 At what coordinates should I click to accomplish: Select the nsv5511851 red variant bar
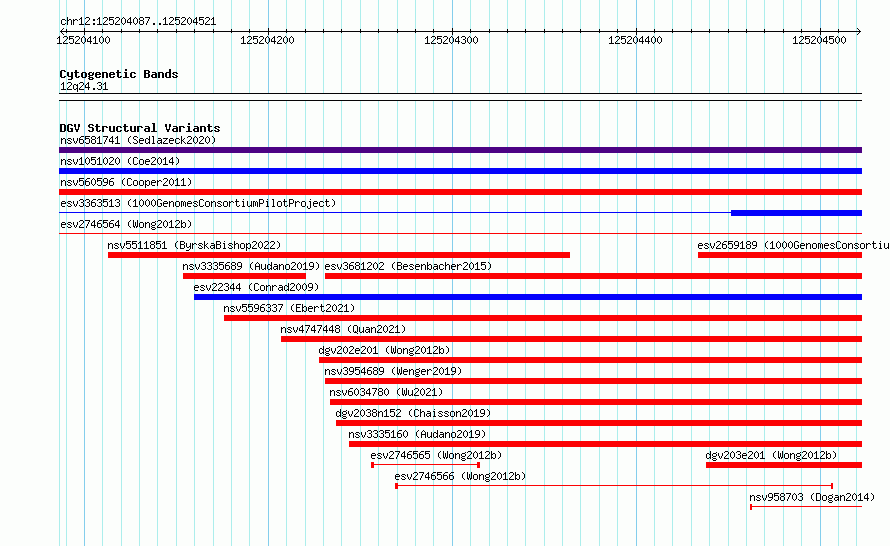[339, 255]
